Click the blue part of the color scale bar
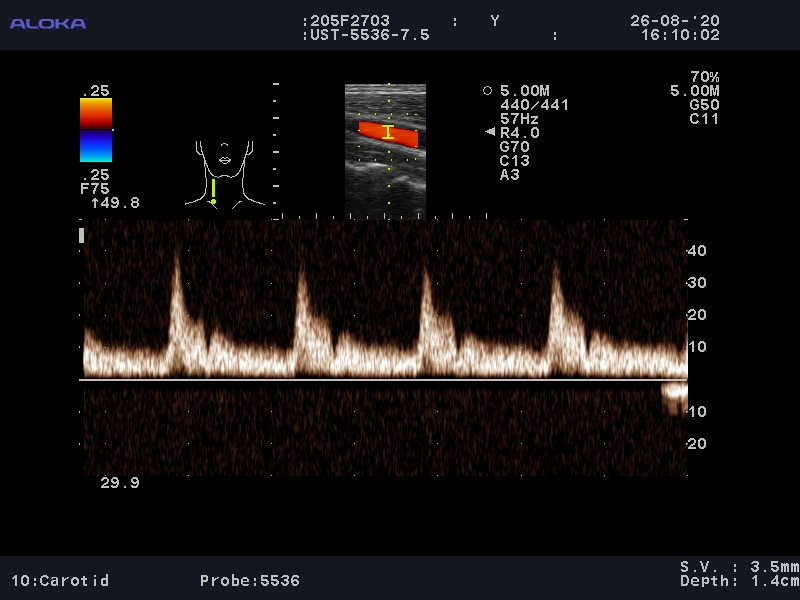 (x=96, y=147)
